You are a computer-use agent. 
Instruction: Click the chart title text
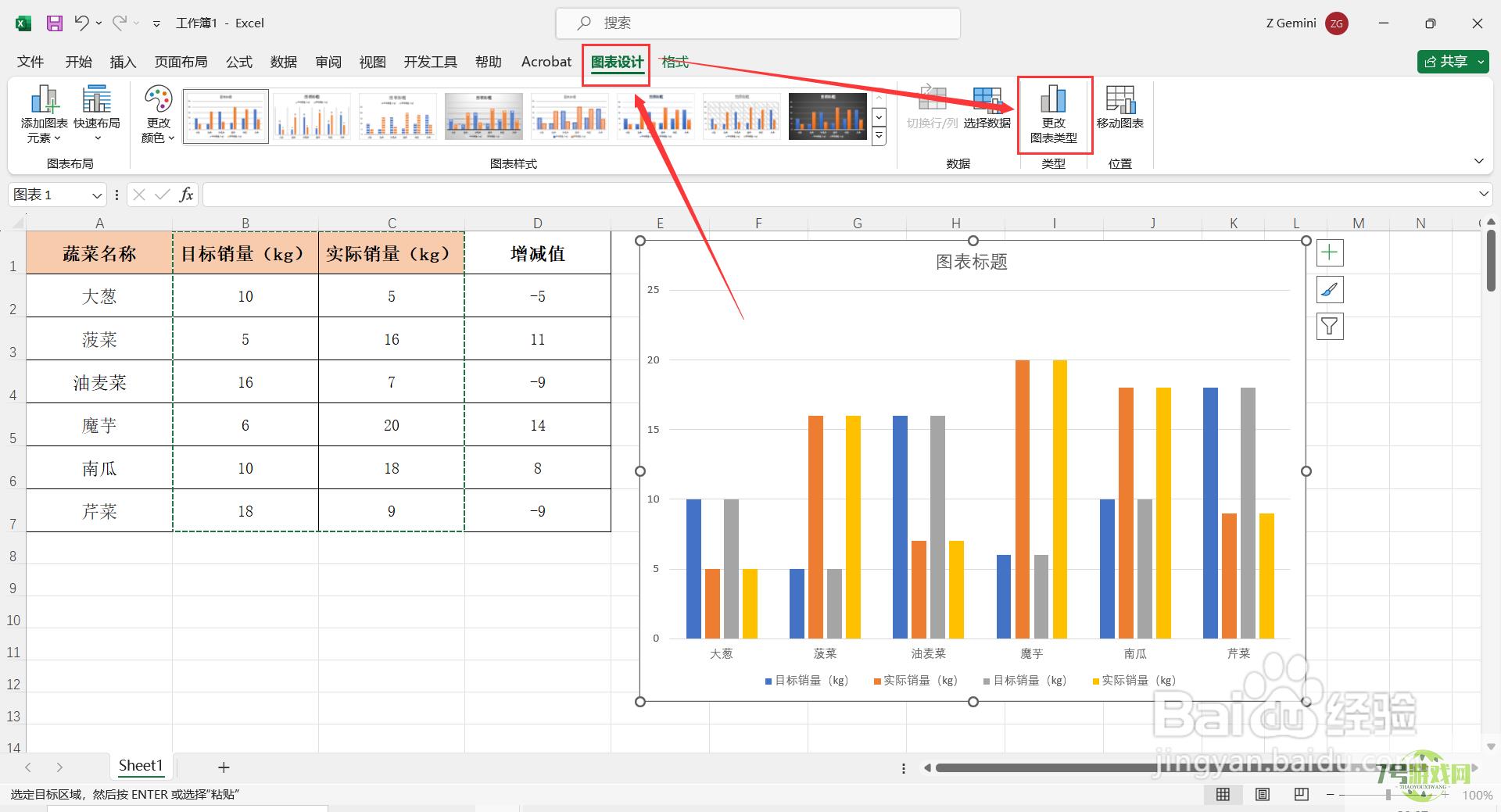point(972,262)
